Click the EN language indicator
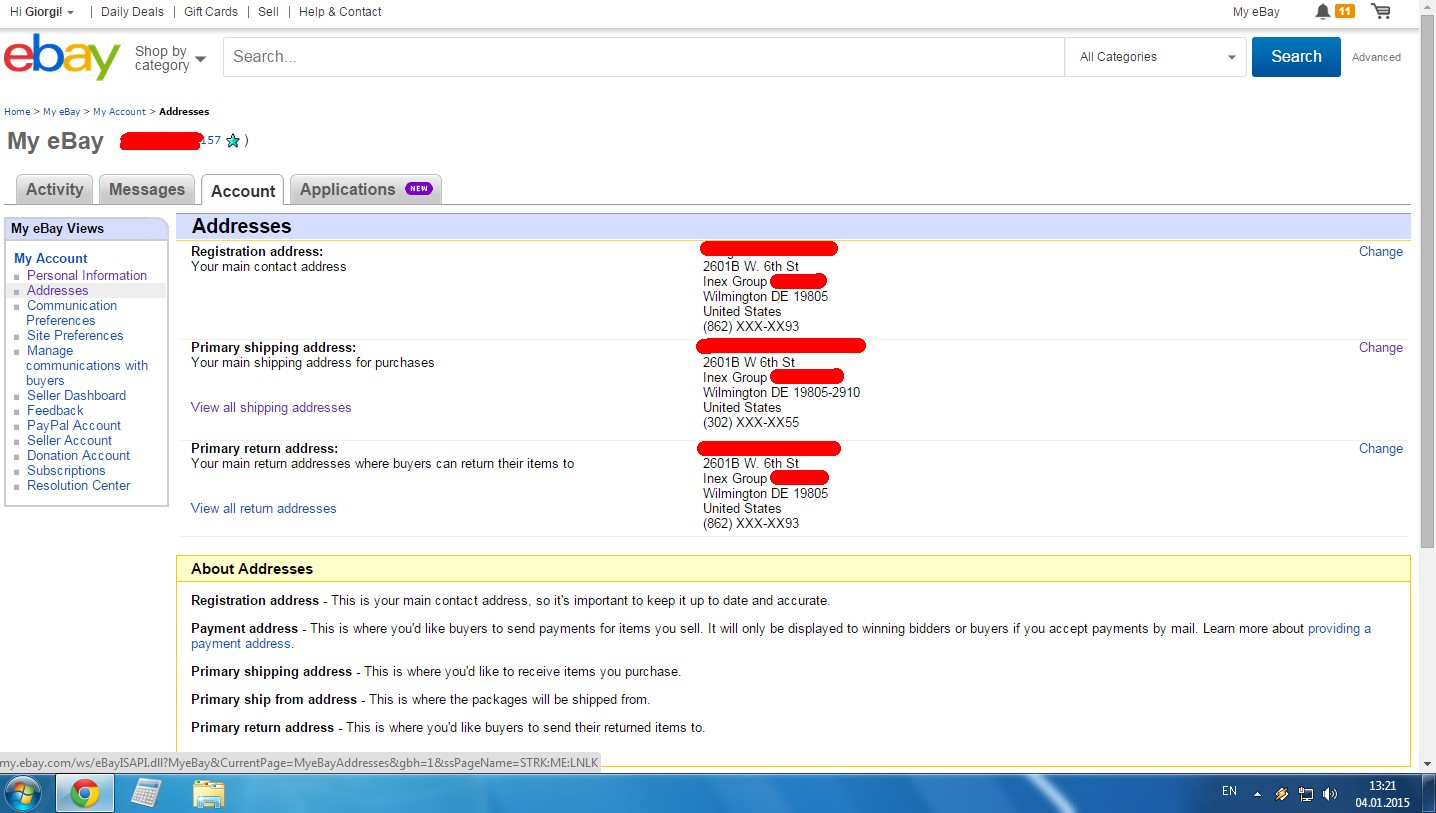Viewport: 1436px width, 813px height. pos(1229,791)
